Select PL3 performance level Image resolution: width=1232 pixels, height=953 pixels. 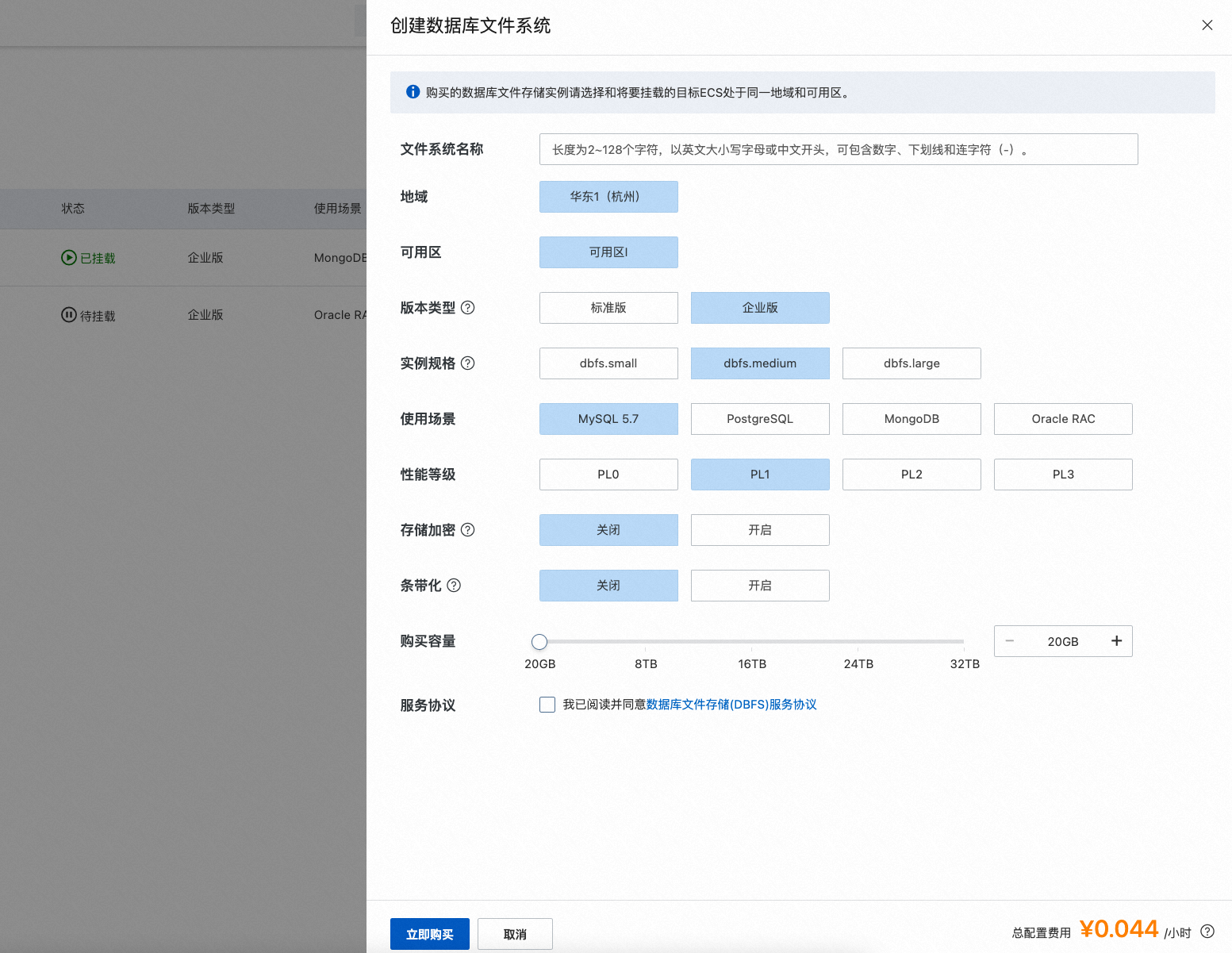1063,475
